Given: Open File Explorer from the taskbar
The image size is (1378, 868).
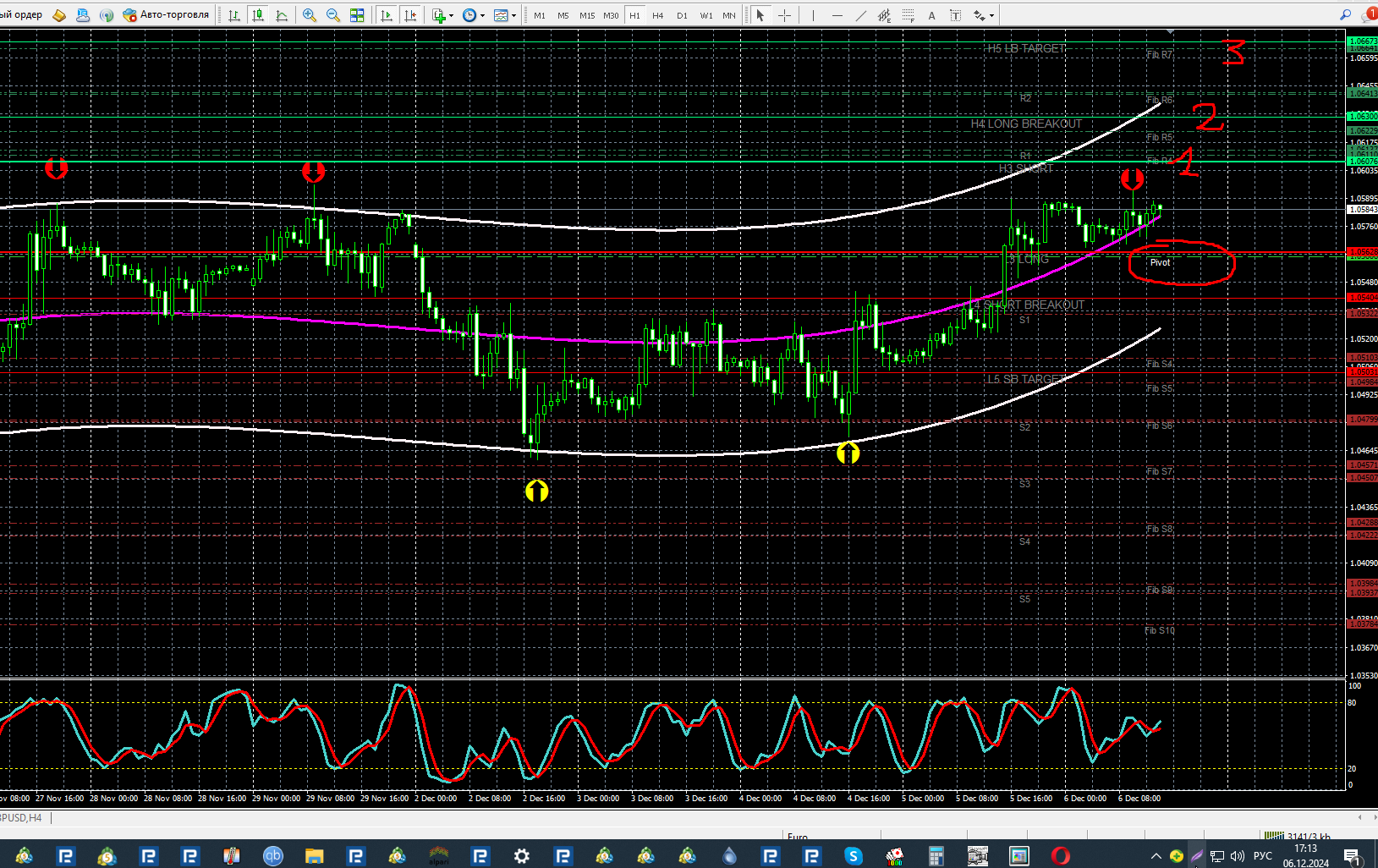Looking at the screenshot, I should [x=315, y=856].
